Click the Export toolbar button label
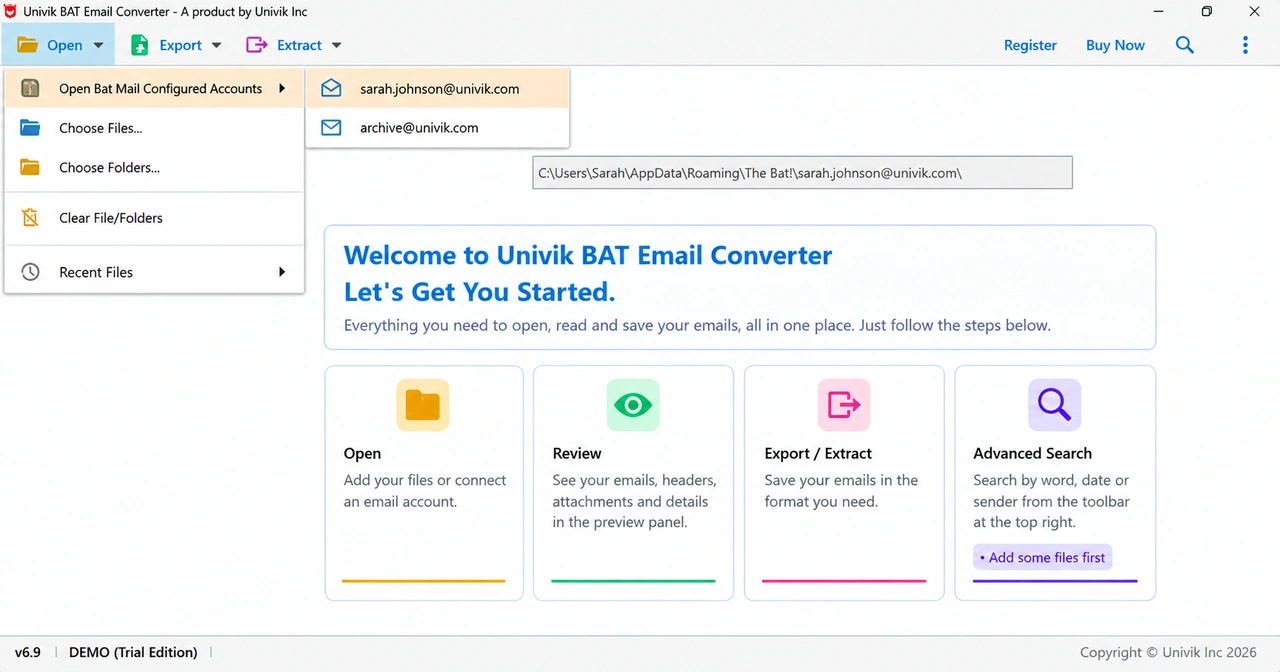 (x=181, y=45)
